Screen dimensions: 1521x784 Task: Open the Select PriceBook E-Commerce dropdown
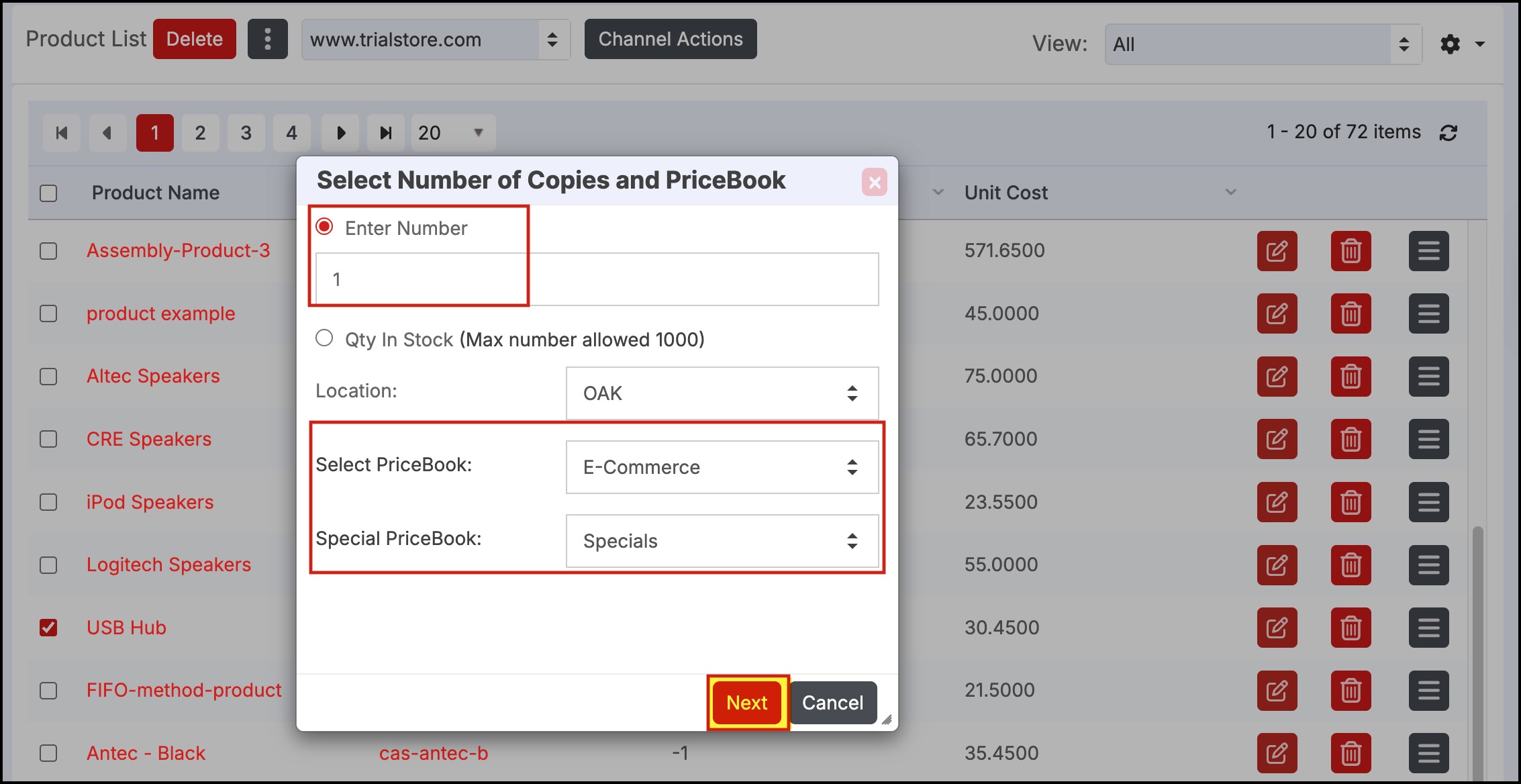[x=722, y=467]
